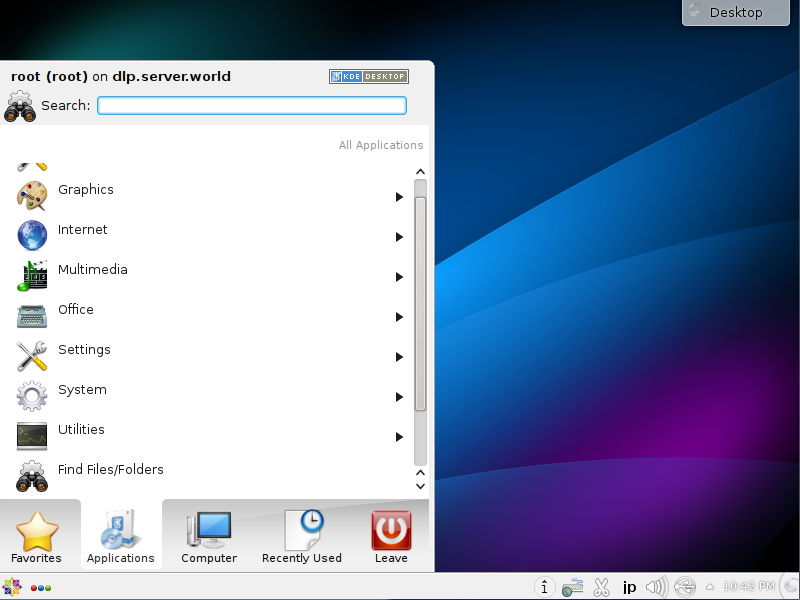This screenshot has width=800, height=600.
Task: Select the Multimedia category icon
Action: pos(30,270)
